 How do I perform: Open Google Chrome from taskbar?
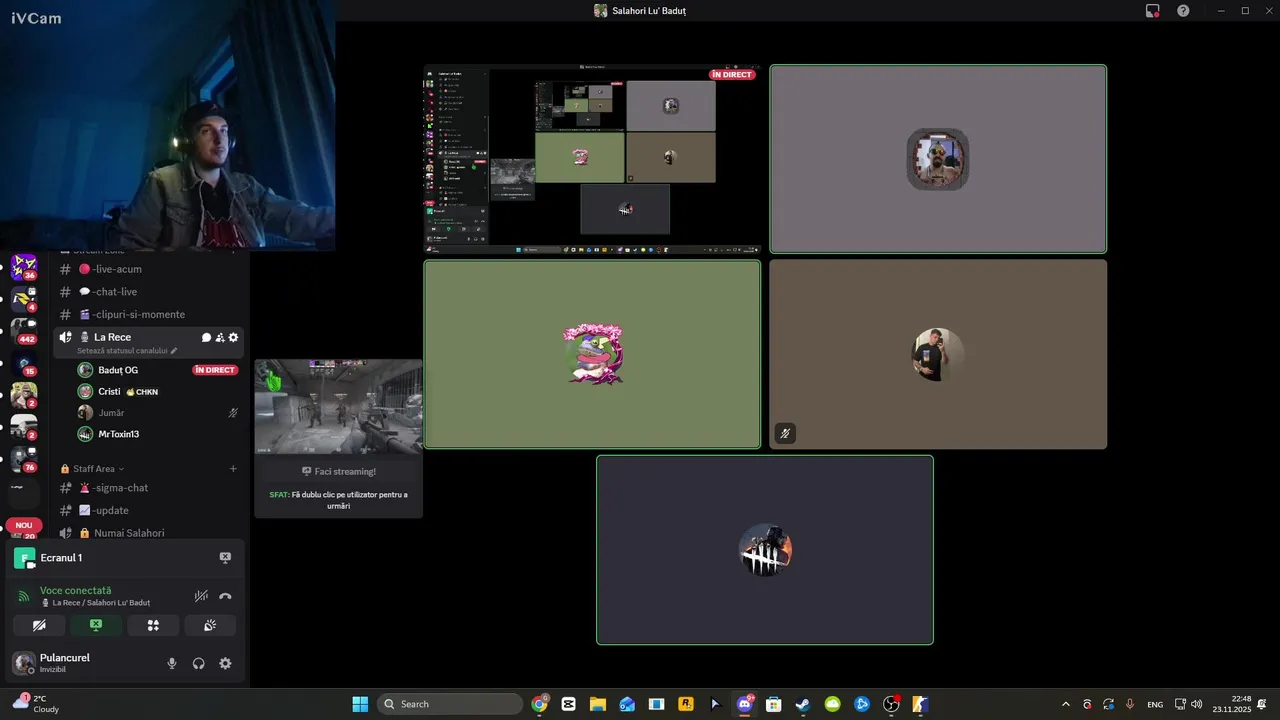[540, 704]
